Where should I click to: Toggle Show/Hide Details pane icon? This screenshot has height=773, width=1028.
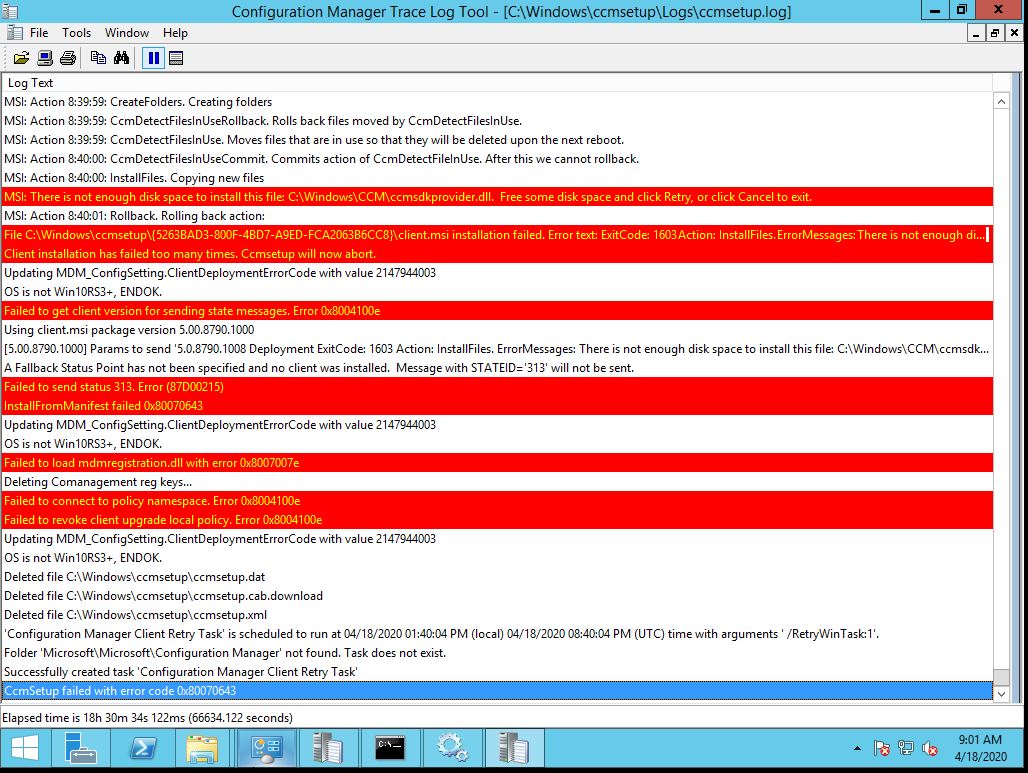[176, 58]
